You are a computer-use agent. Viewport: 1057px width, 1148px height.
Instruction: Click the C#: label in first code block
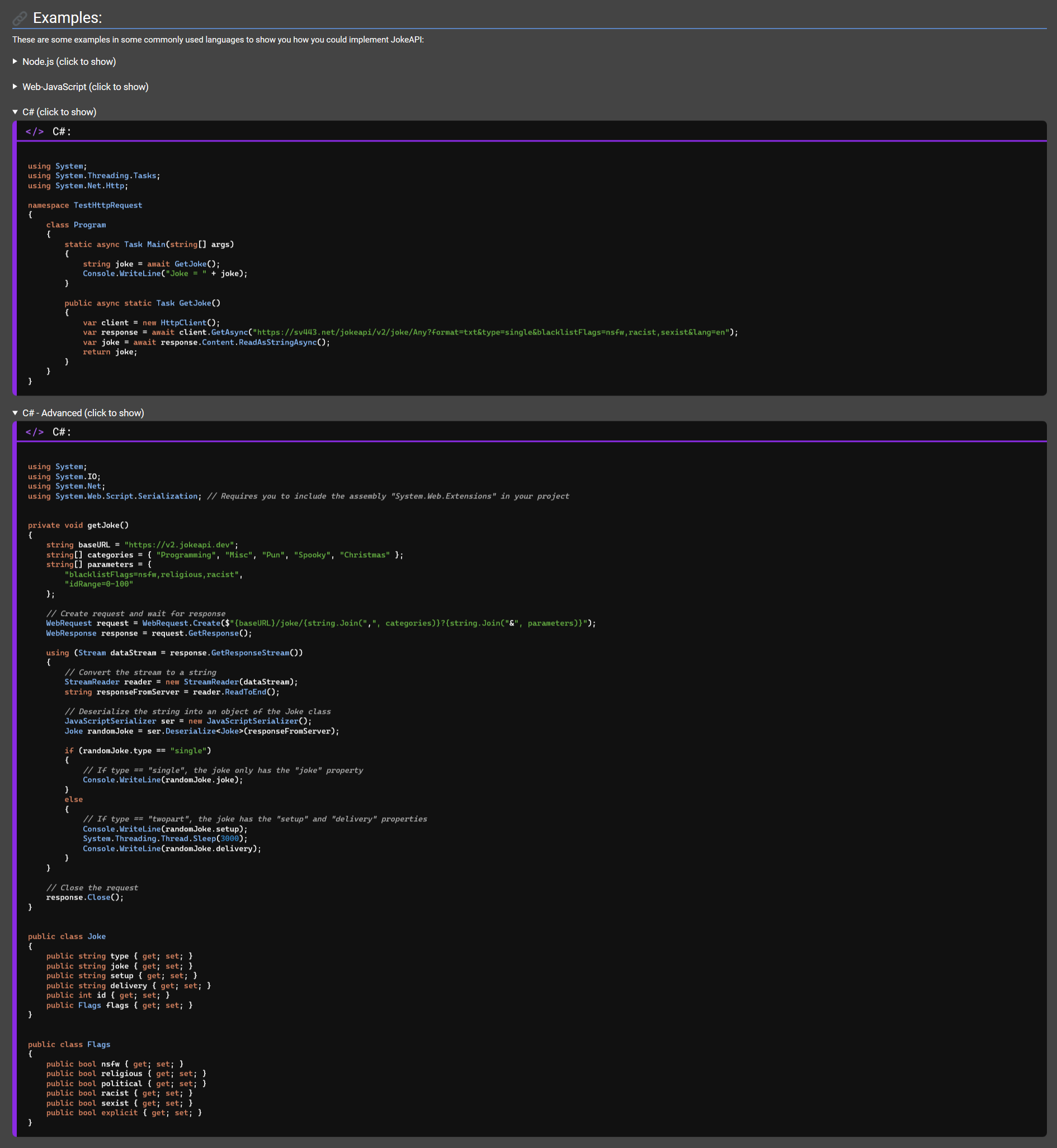(60, 131)
